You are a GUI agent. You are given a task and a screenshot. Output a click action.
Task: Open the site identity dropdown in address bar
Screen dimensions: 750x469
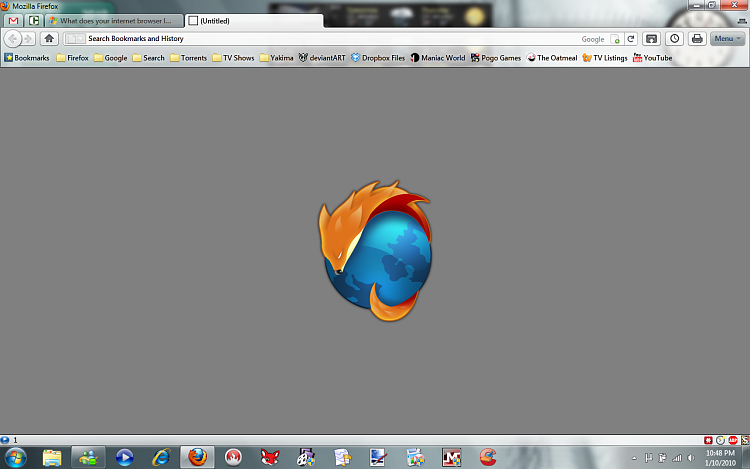pyautogui.click(x=75, y=39)
